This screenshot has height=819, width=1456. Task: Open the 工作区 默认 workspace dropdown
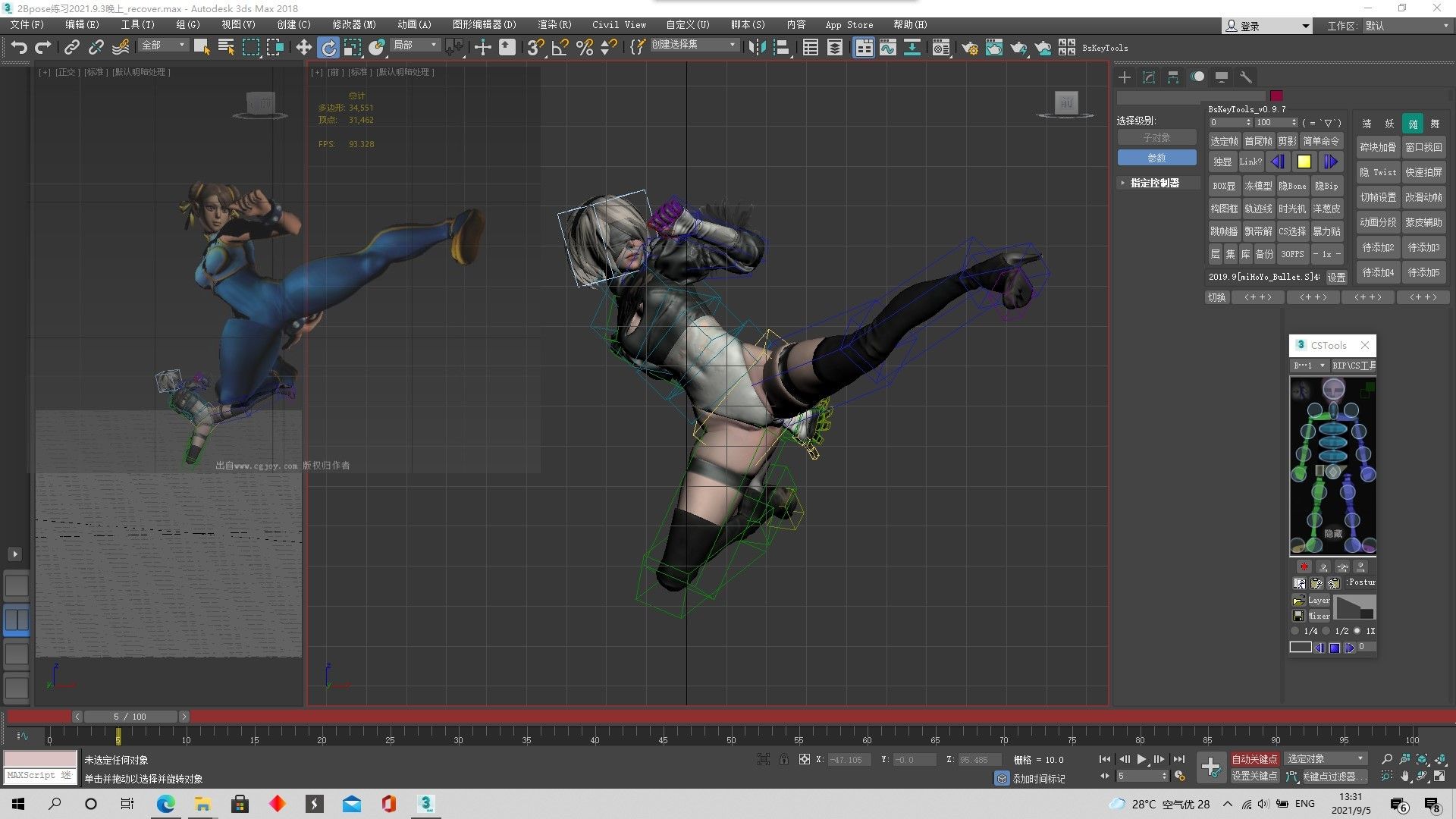coord(1407,26)
